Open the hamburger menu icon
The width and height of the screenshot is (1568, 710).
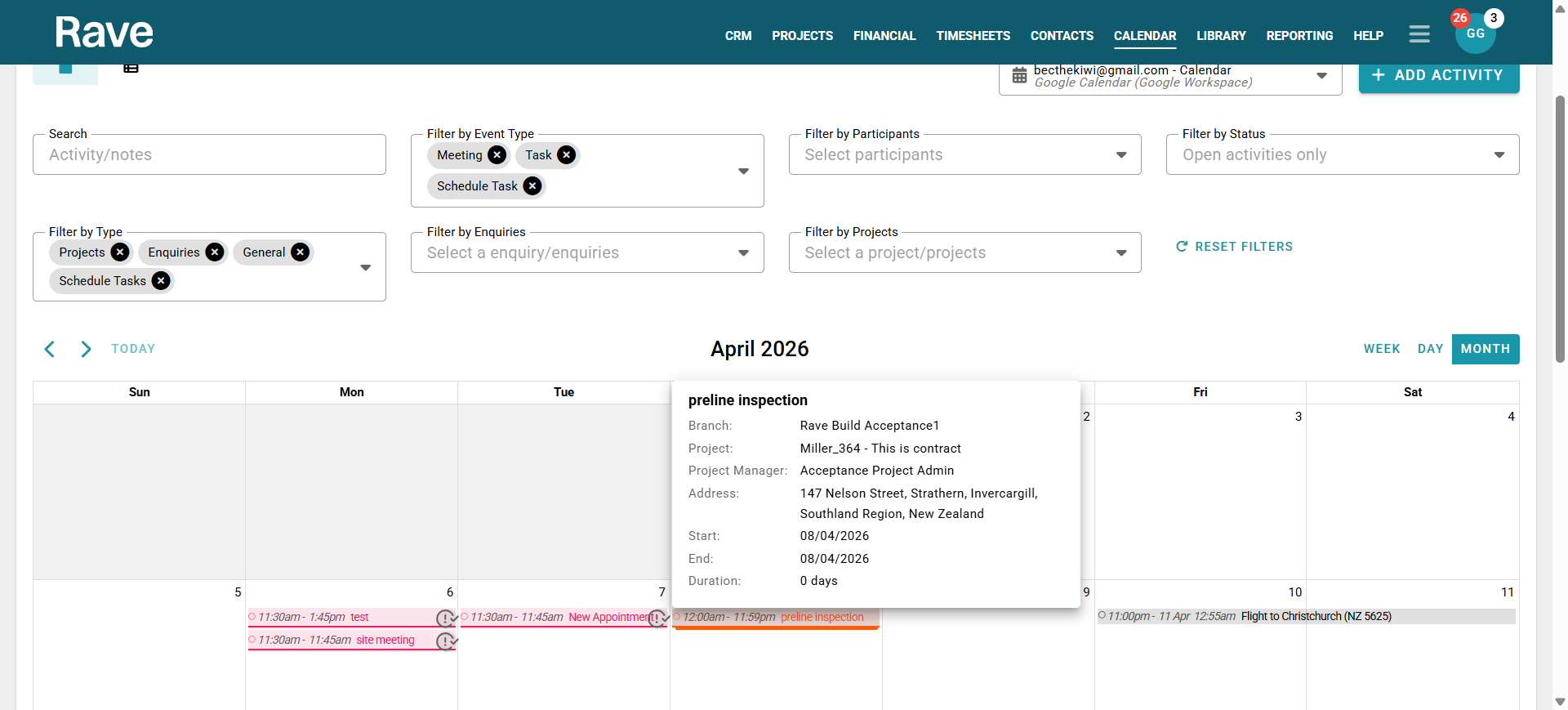coord(1419,34)
